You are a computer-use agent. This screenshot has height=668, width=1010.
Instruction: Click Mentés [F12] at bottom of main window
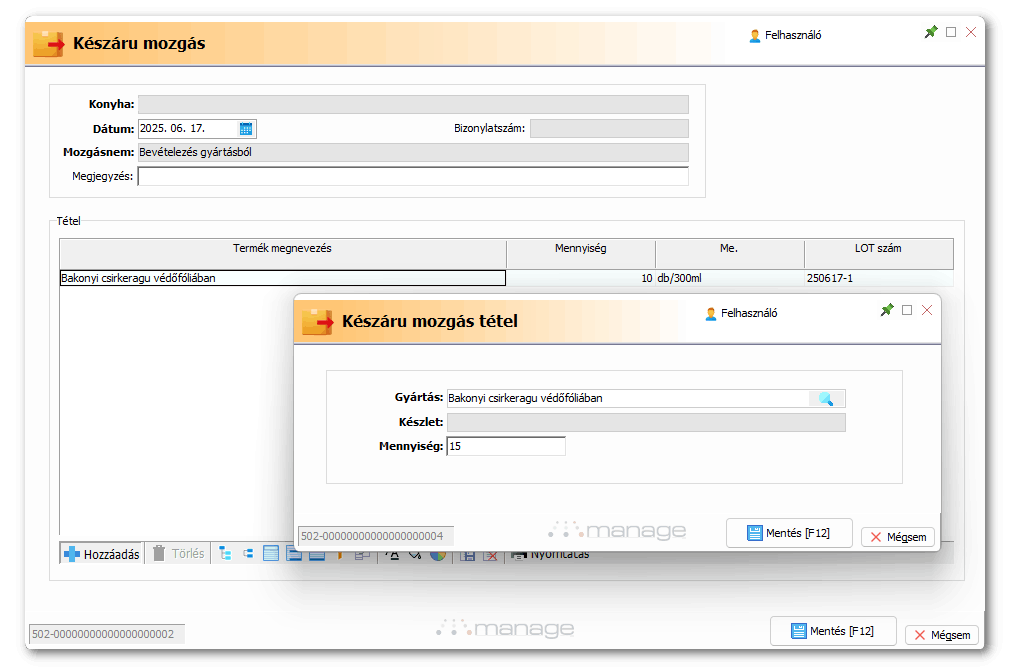(832, 631)
